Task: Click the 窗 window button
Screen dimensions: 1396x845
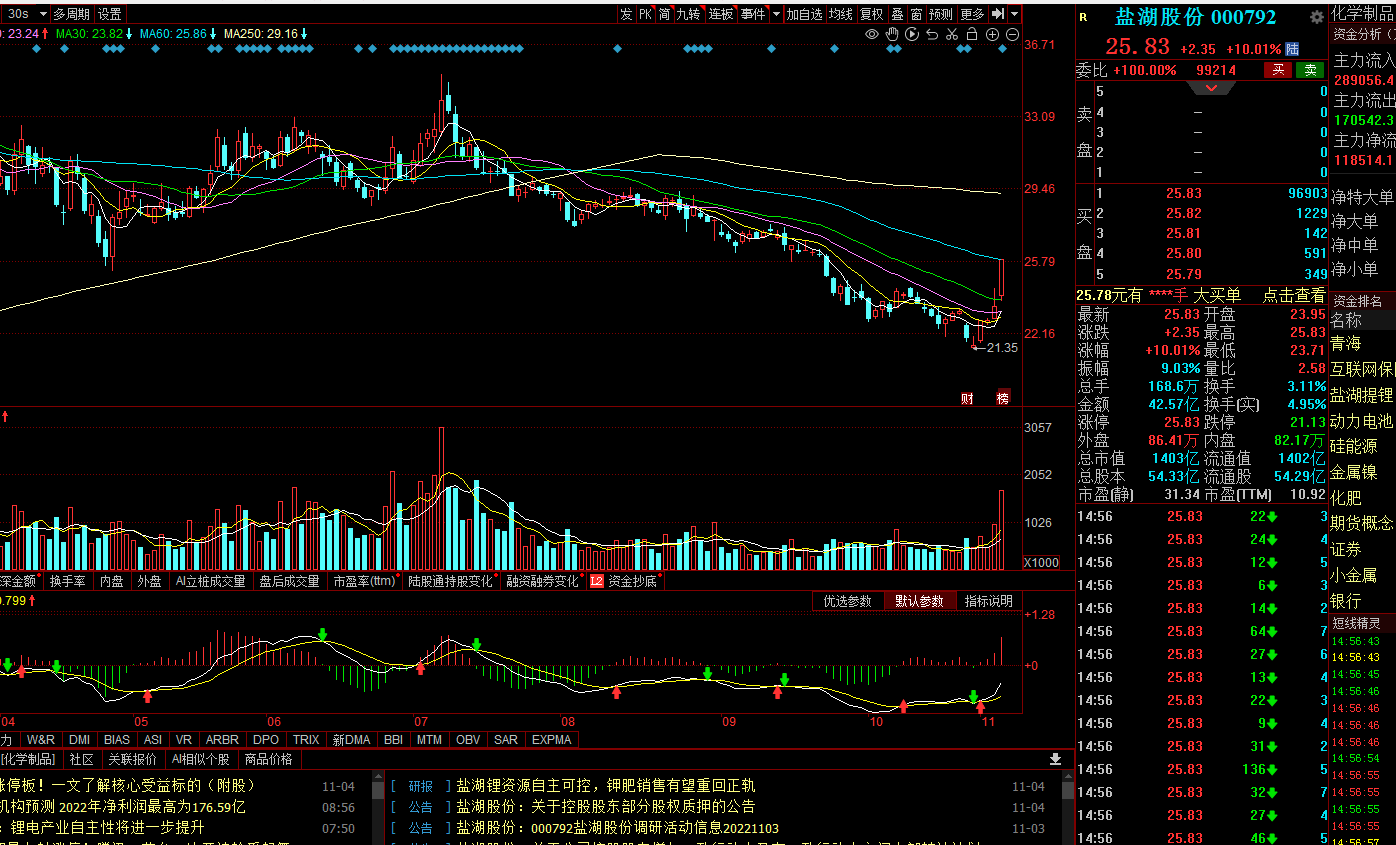Action: point(916,14)
